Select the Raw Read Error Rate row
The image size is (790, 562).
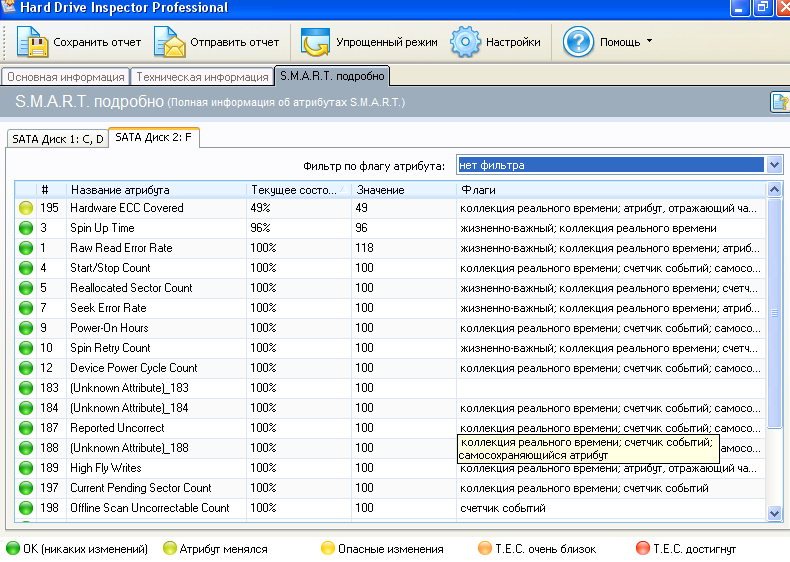coord(120,248)
